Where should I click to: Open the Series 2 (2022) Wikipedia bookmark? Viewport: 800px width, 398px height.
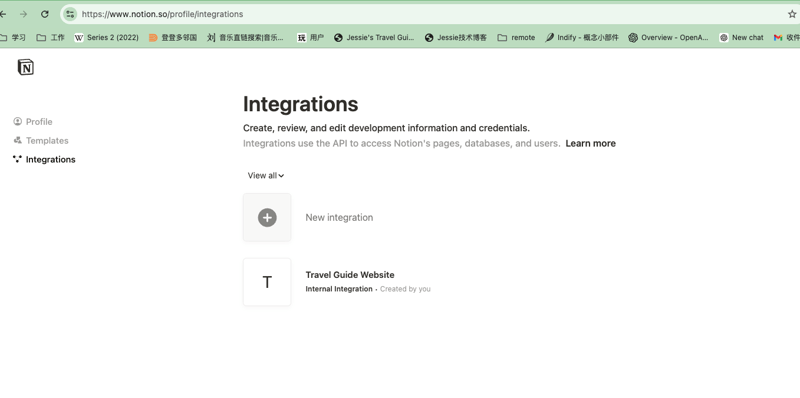107,37
